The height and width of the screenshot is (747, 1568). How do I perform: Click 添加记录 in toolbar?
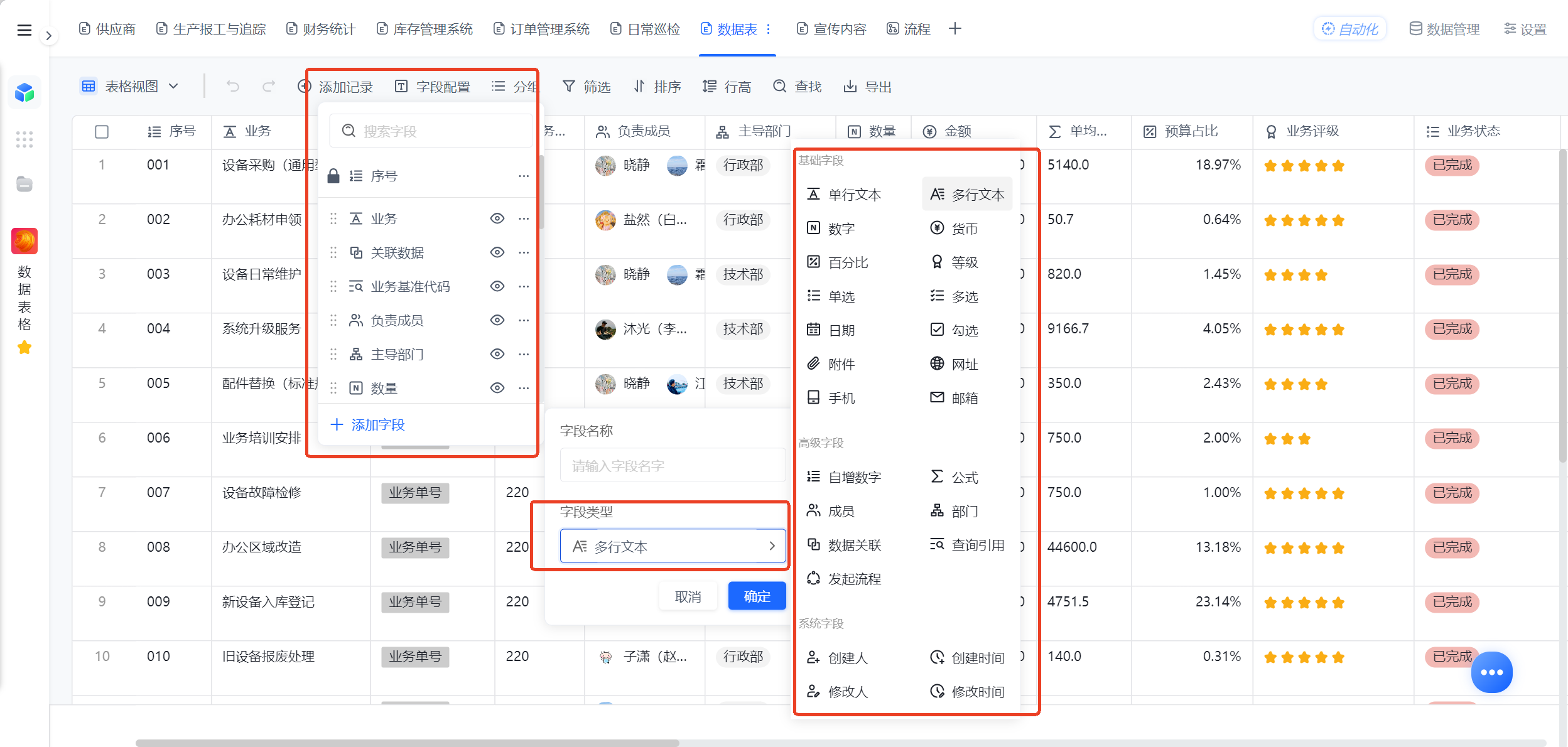(x=335, y=87)
